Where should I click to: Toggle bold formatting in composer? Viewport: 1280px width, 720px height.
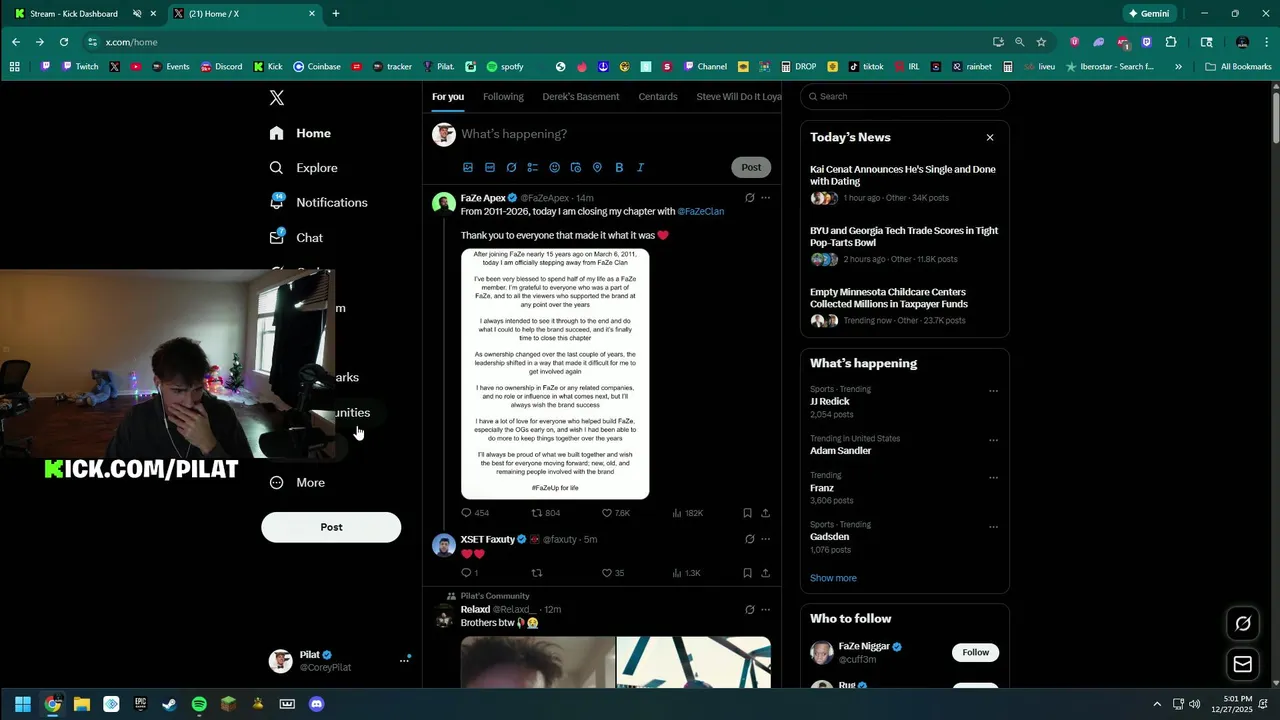tap(619, 167)
